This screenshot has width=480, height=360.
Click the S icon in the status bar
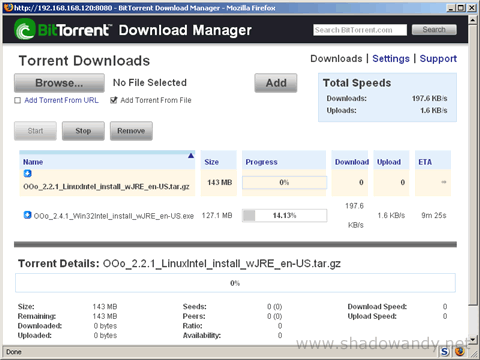[x=445, y=352]
